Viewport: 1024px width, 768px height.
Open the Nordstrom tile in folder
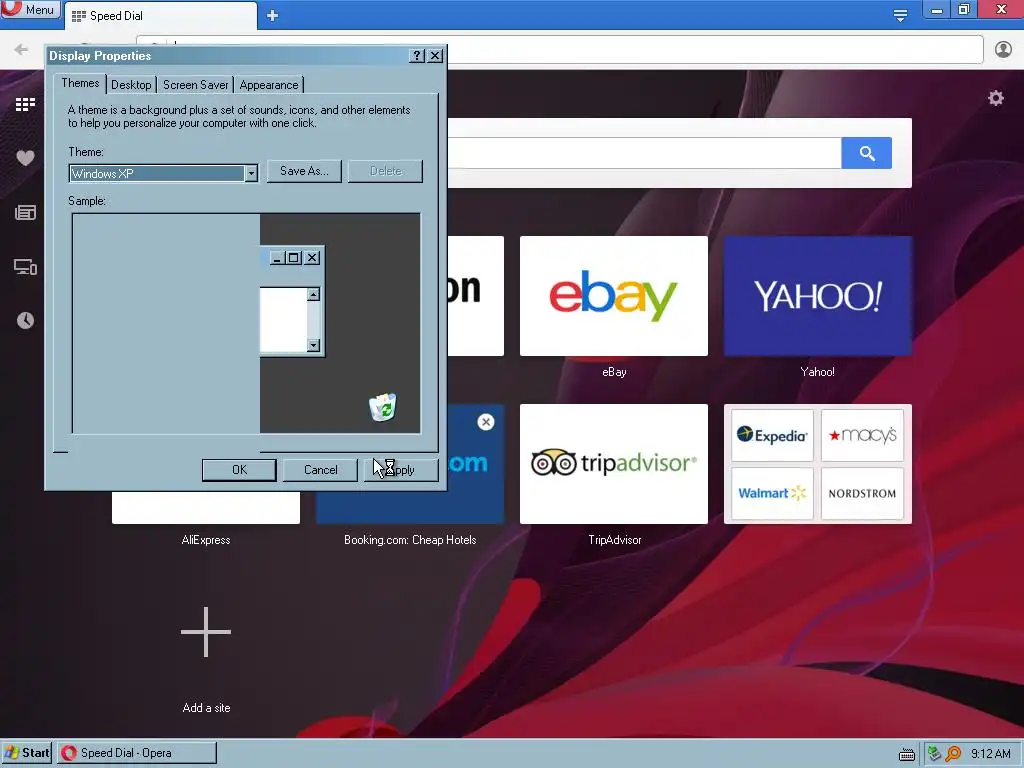click(862, 493)
